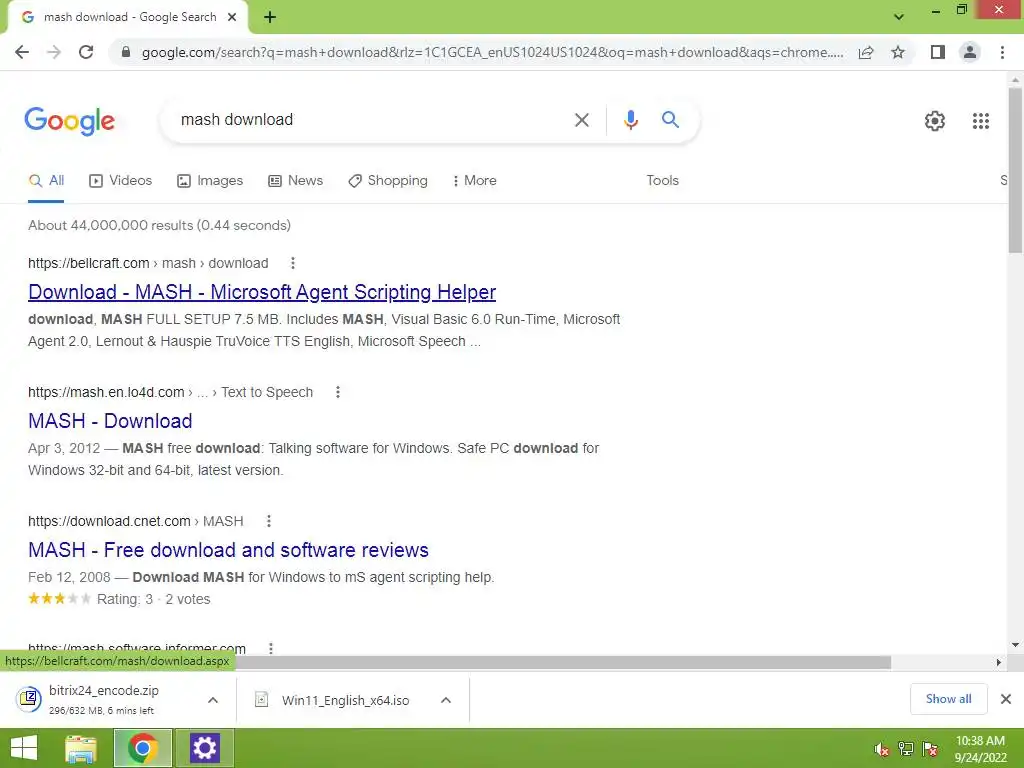Bookmark this tab with star icon
This screenshot has height=768, width=1024.
(x=898, y=52)
